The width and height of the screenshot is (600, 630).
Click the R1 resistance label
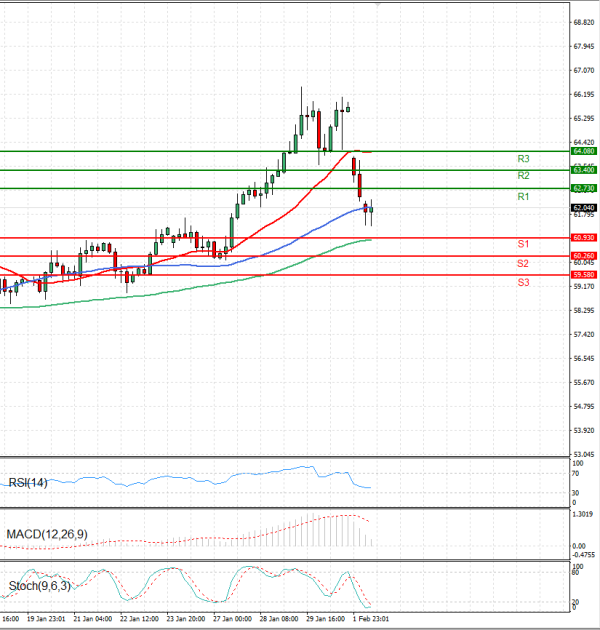[x=523, y=198]
